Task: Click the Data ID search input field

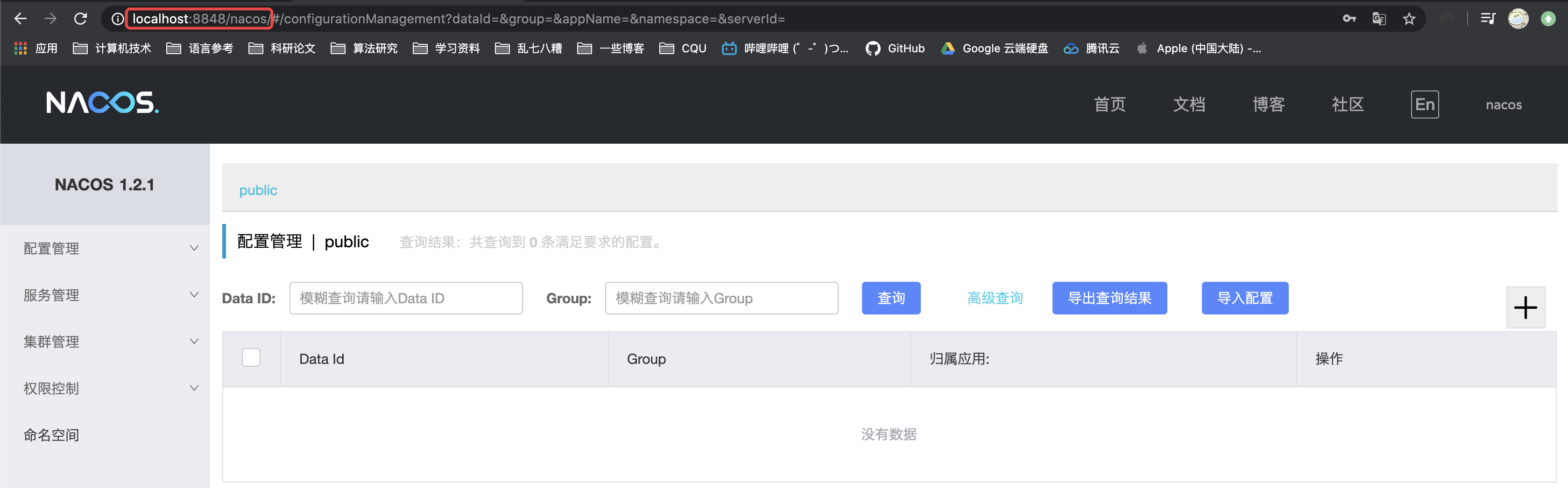Action: pyautogui.click(x=405, y=298)
